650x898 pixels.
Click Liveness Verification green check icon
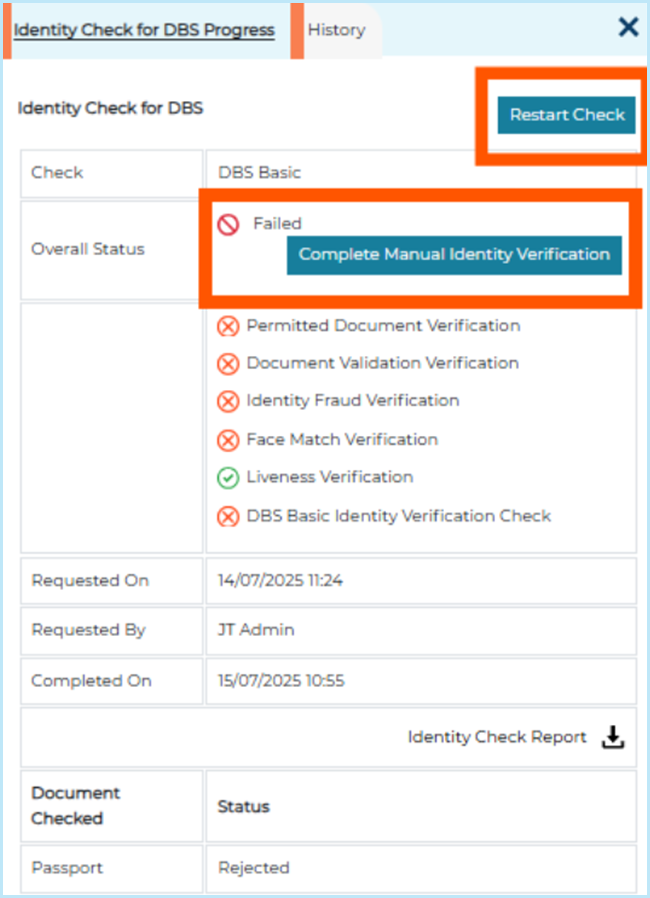228,478
